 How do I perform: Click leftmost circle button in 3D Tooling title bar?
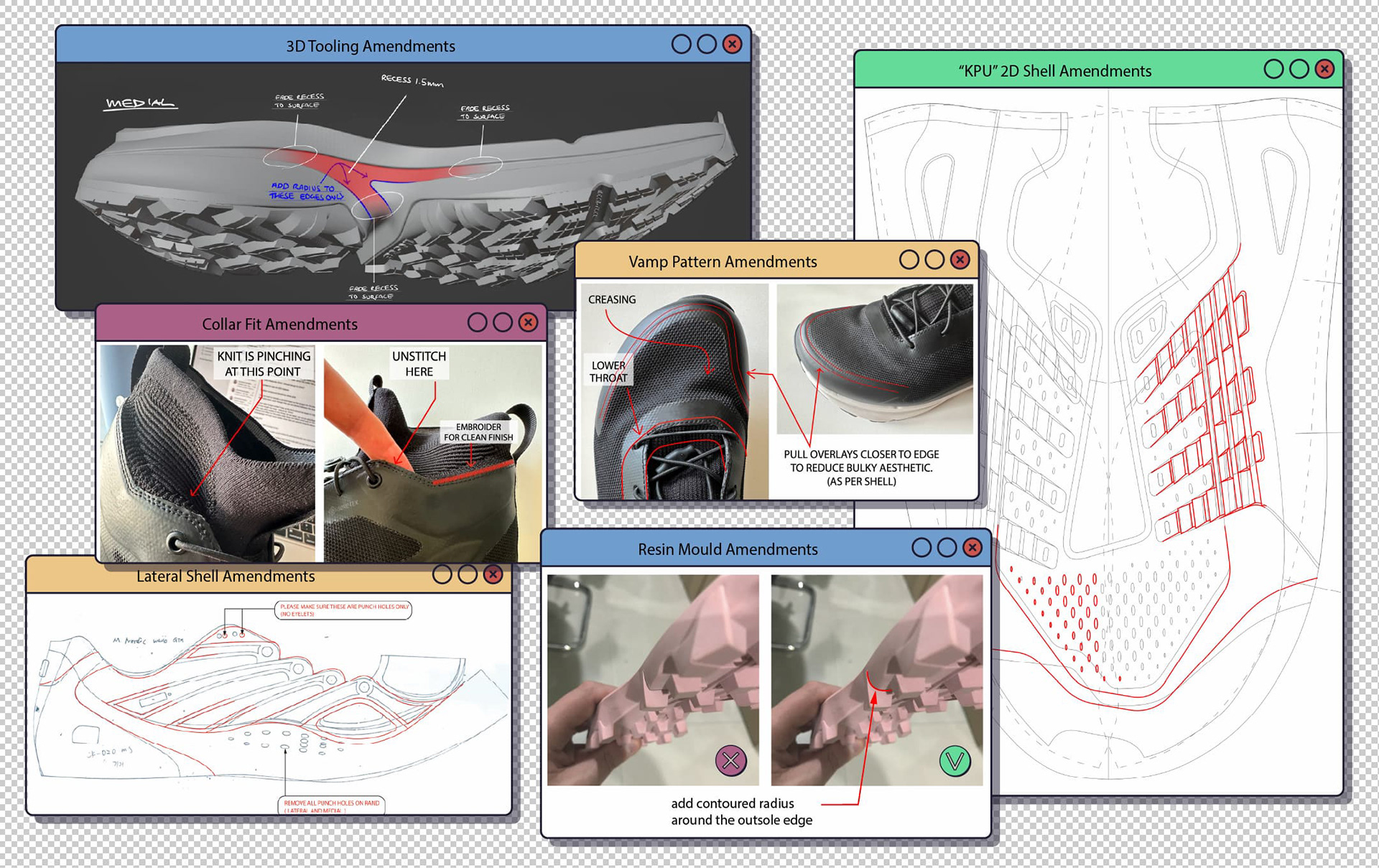coord(682,45)
